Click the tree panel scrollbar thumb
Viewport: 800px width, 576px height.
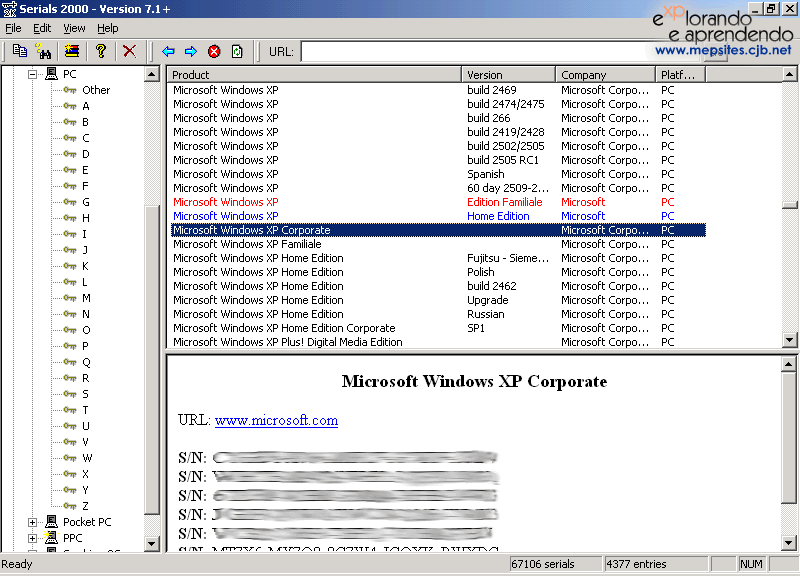pos(152,360)
